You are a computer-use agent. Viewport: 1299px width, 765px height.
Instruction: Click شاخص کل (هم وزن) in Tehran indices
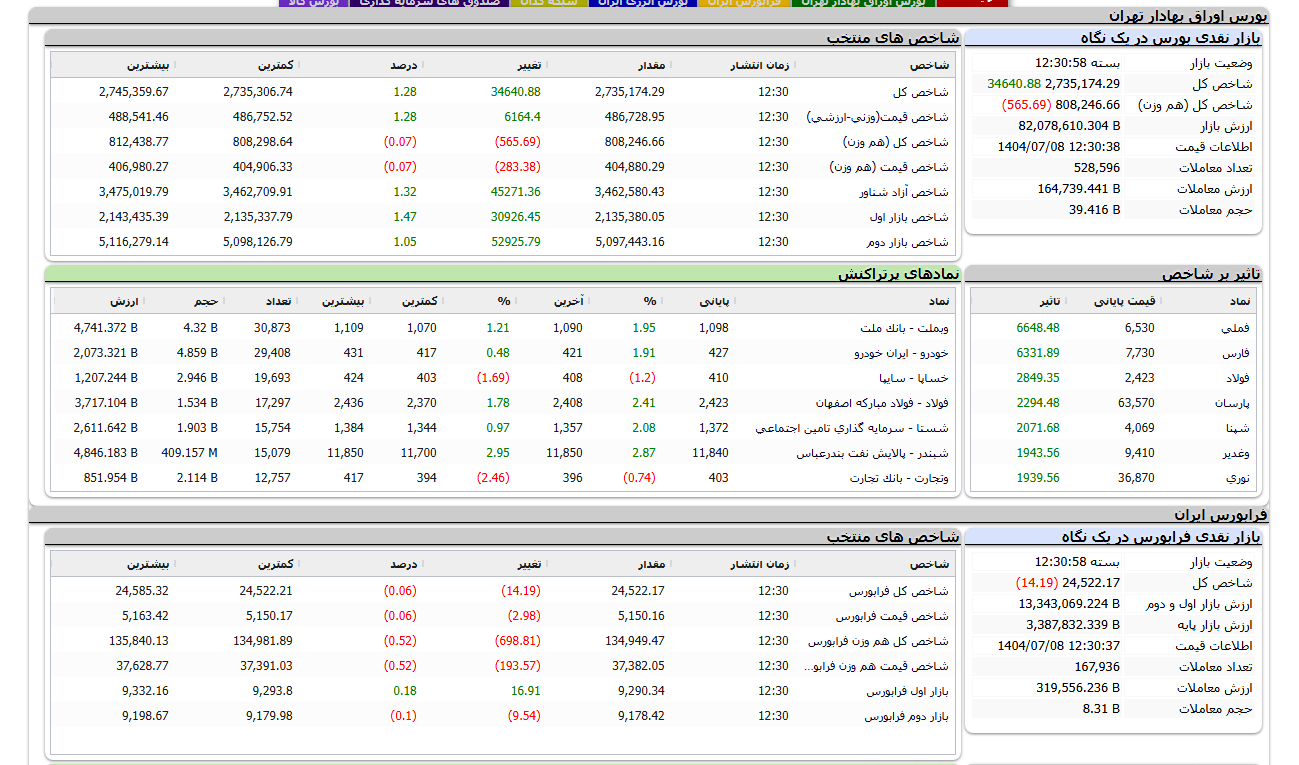(x=901, y=142)
